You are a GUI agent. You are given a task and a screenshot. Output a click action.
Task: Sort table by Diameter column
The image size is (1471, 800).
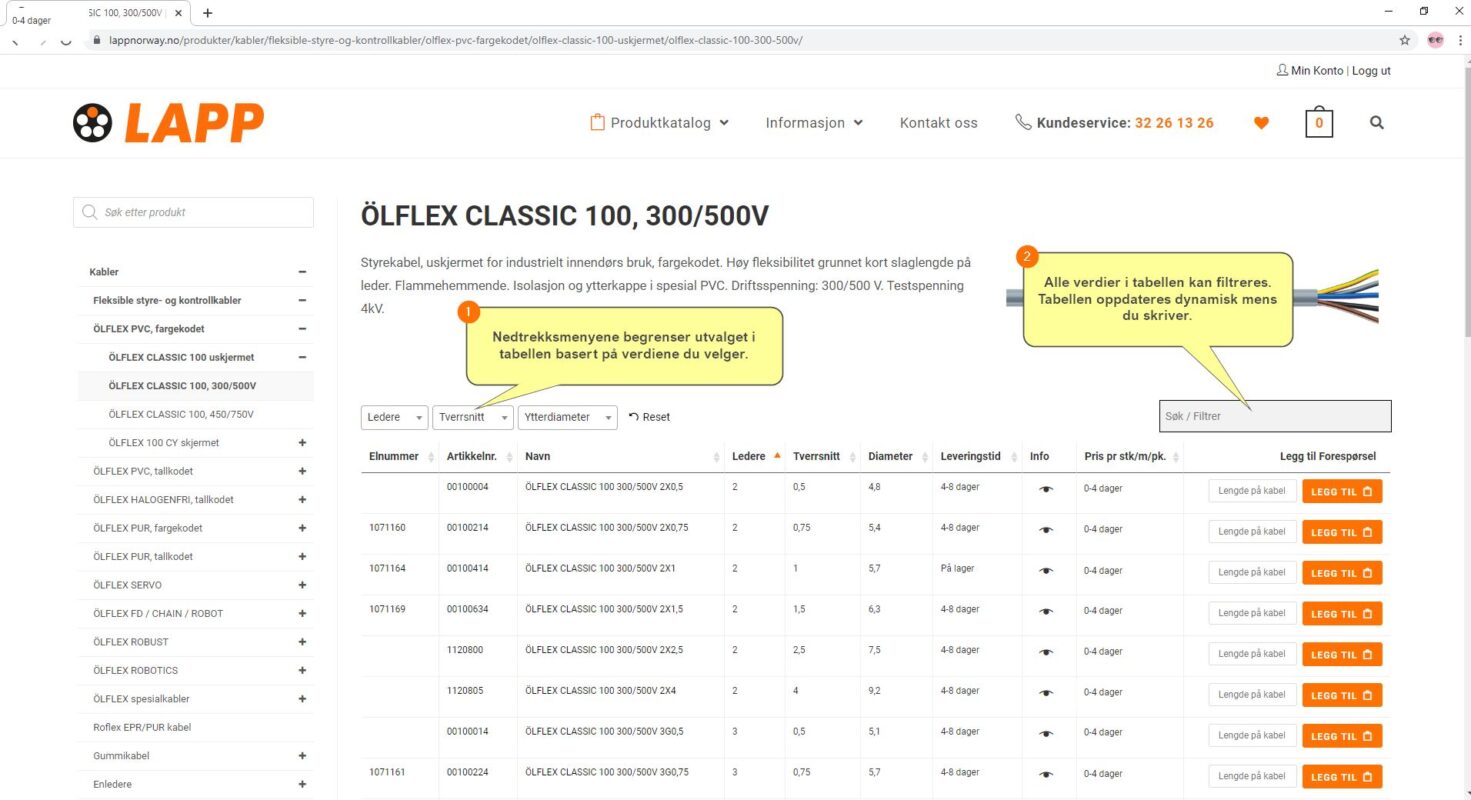point(896,456)
